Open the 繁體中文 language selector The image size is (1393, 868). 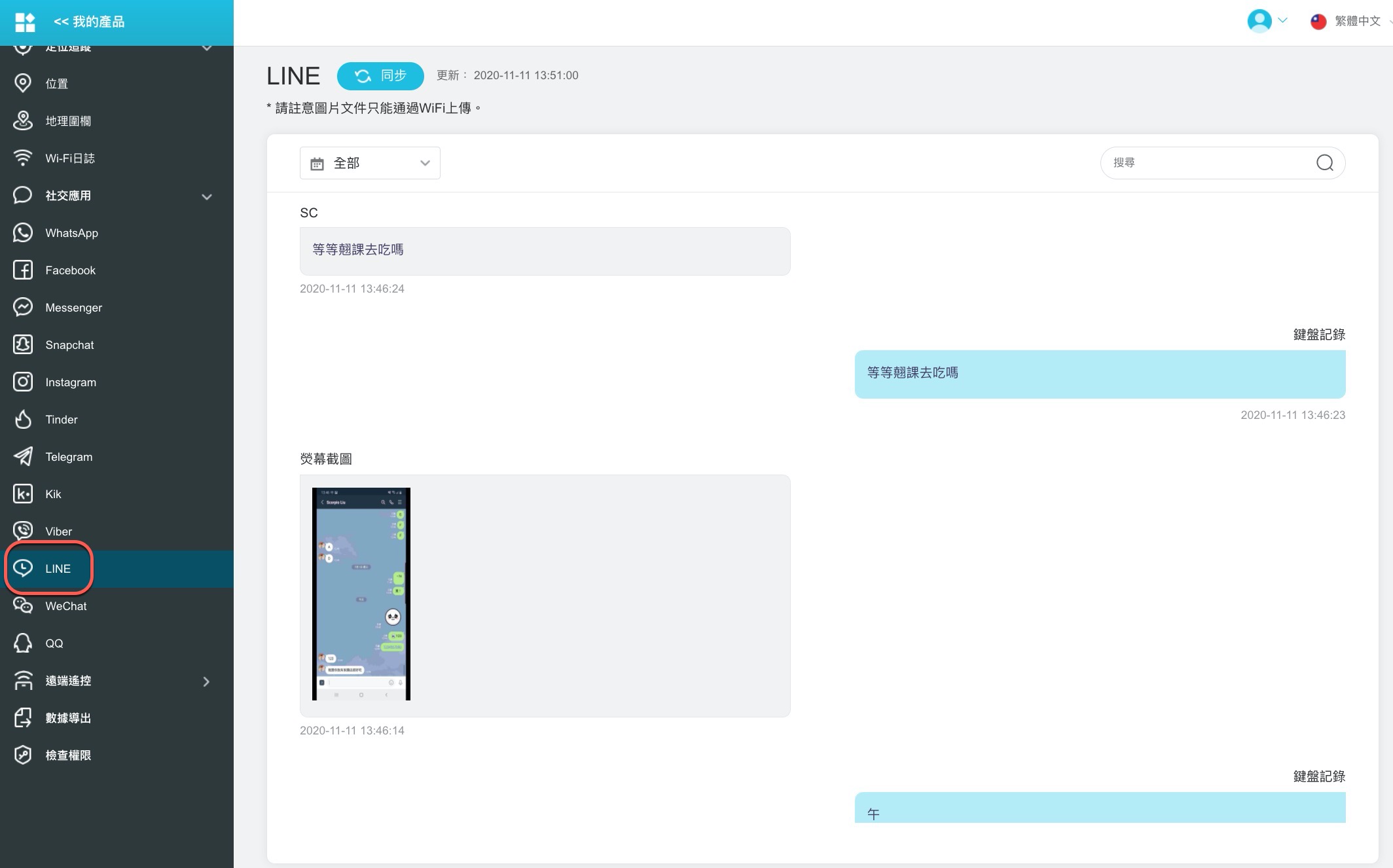click(x=1356, y=21)
